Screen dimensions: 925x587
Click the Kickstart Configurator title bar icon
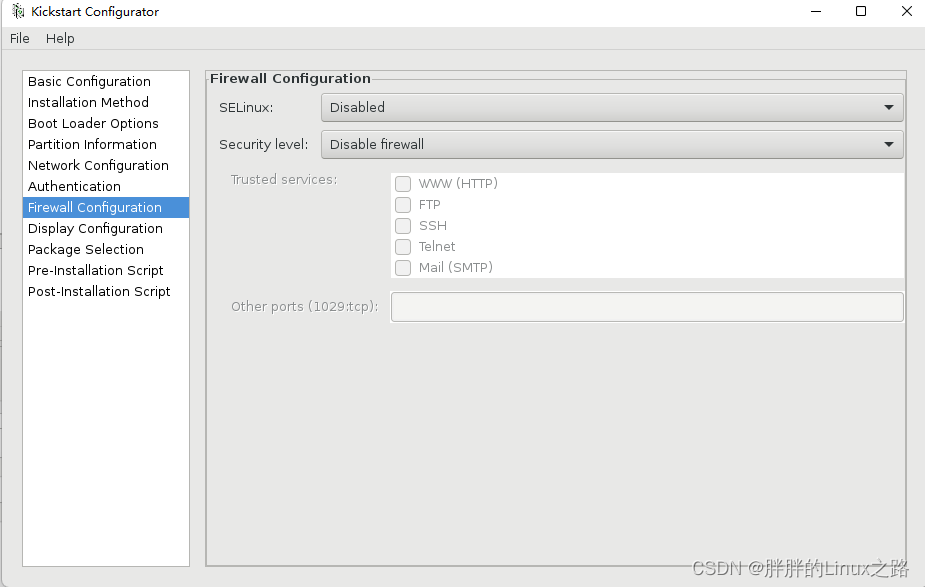(18, 12)
